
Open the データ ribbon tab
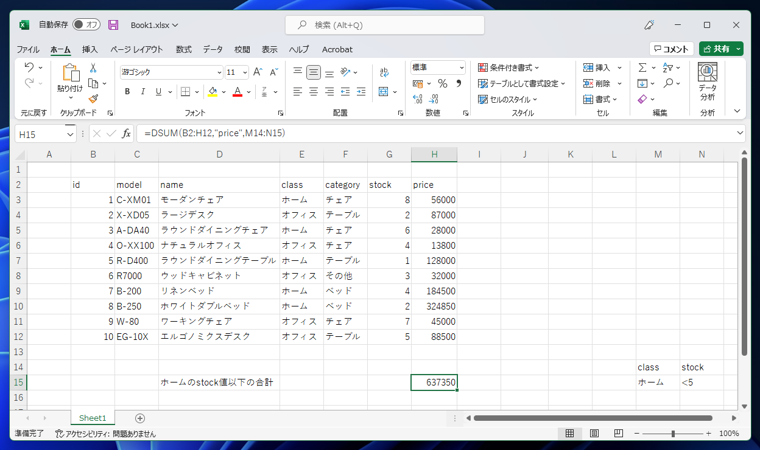click(x=213, y=49)
